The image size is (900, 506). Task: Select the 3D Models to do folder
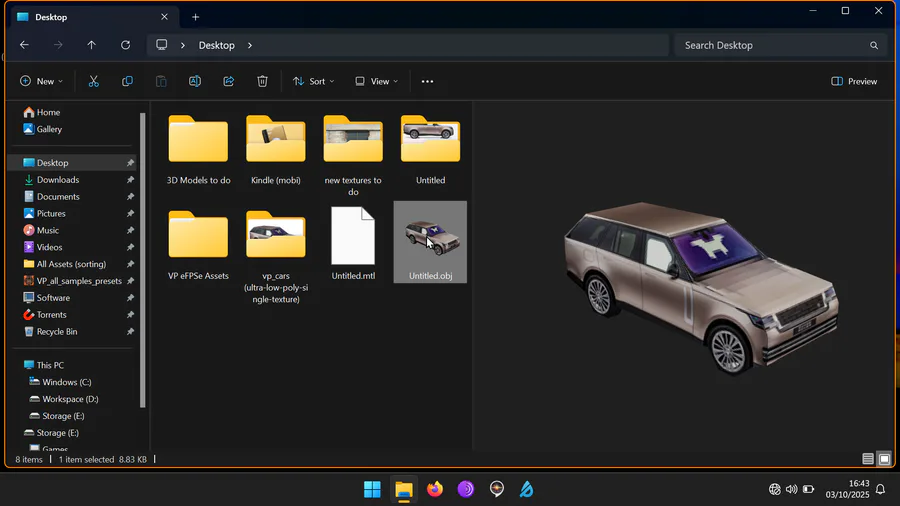tap(199, 150)
